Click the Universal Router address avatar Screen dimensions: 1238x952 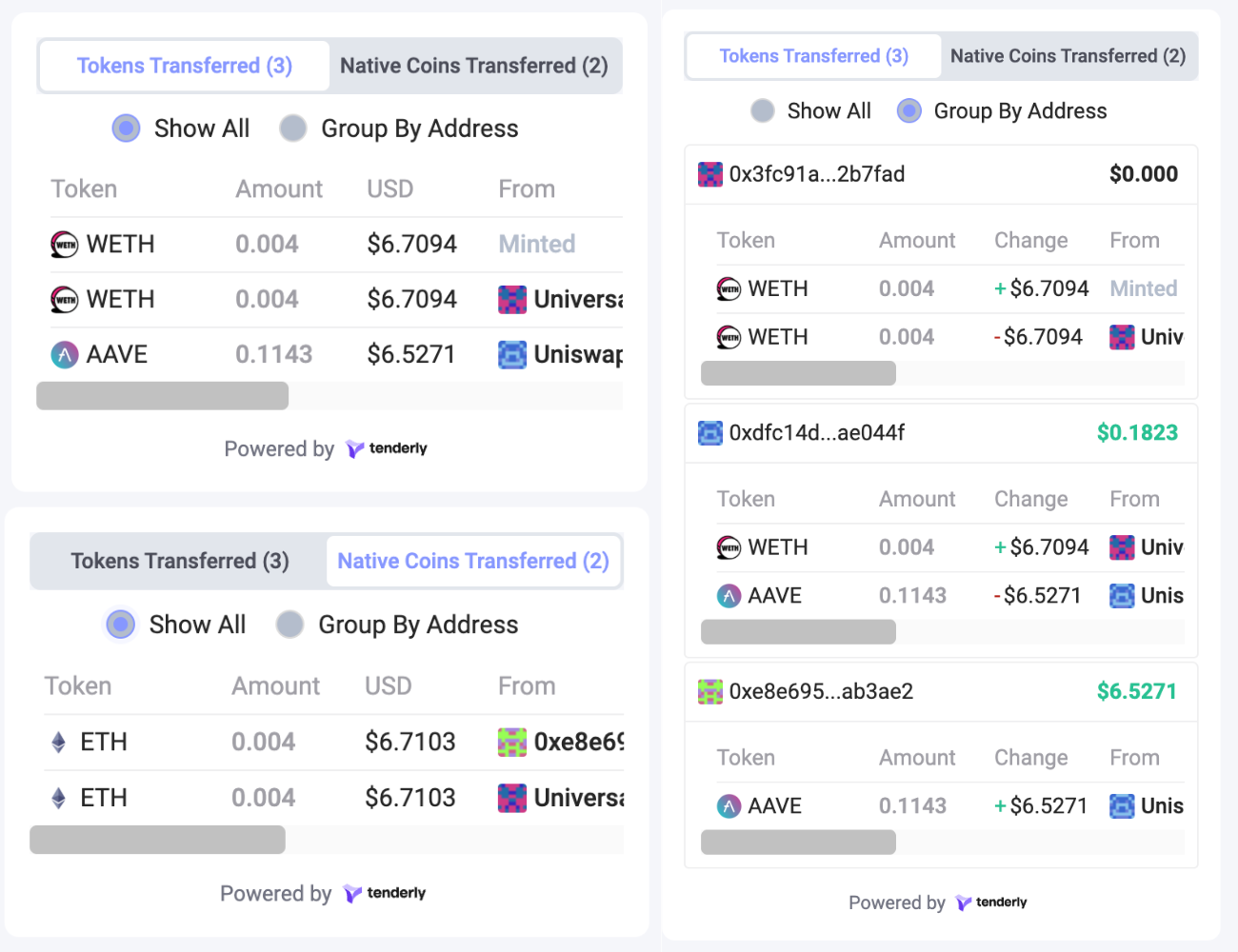(512, 299)
